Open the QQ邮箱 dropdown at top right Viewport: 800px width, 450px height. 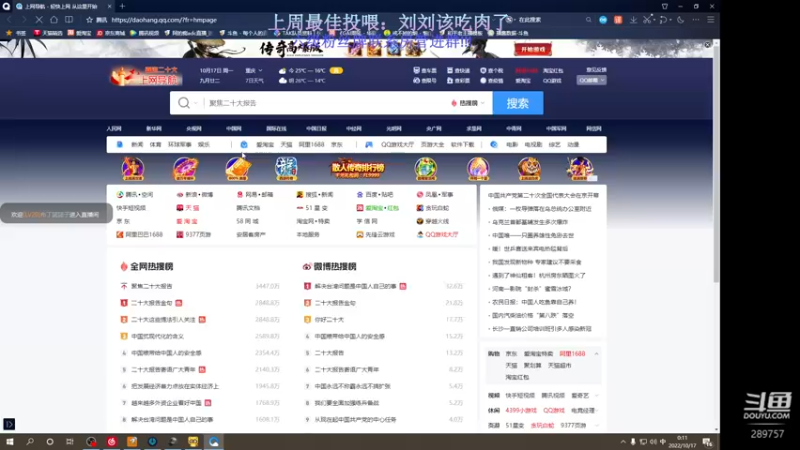coord(591,80)
